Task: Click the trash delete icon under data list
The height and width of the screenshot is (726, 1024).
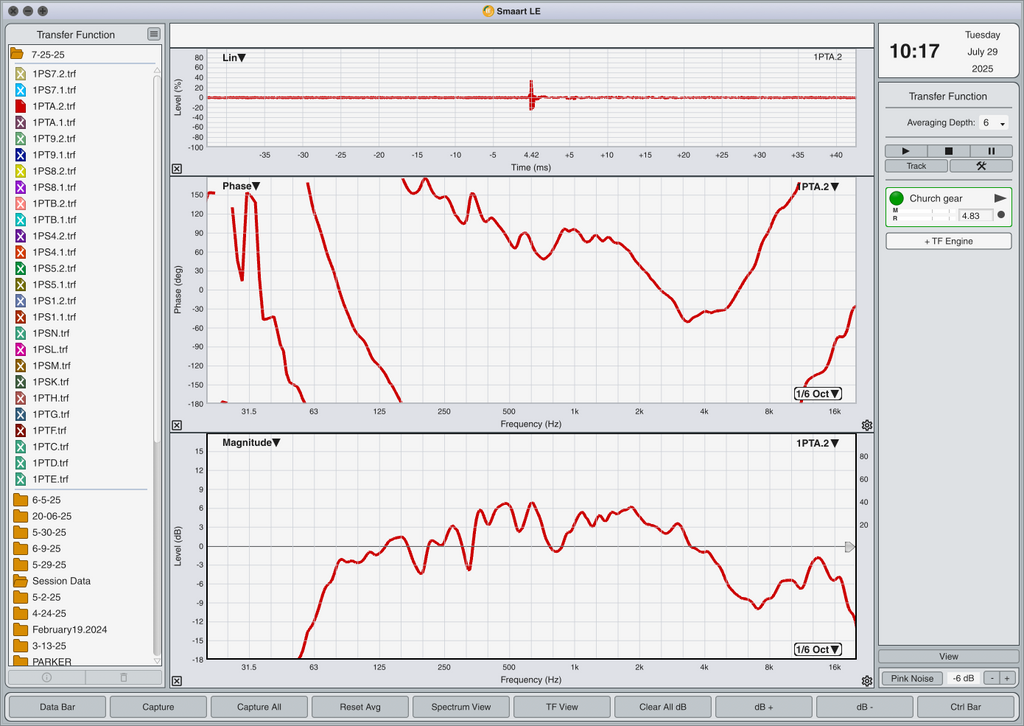Action: (x=124, y=678)
